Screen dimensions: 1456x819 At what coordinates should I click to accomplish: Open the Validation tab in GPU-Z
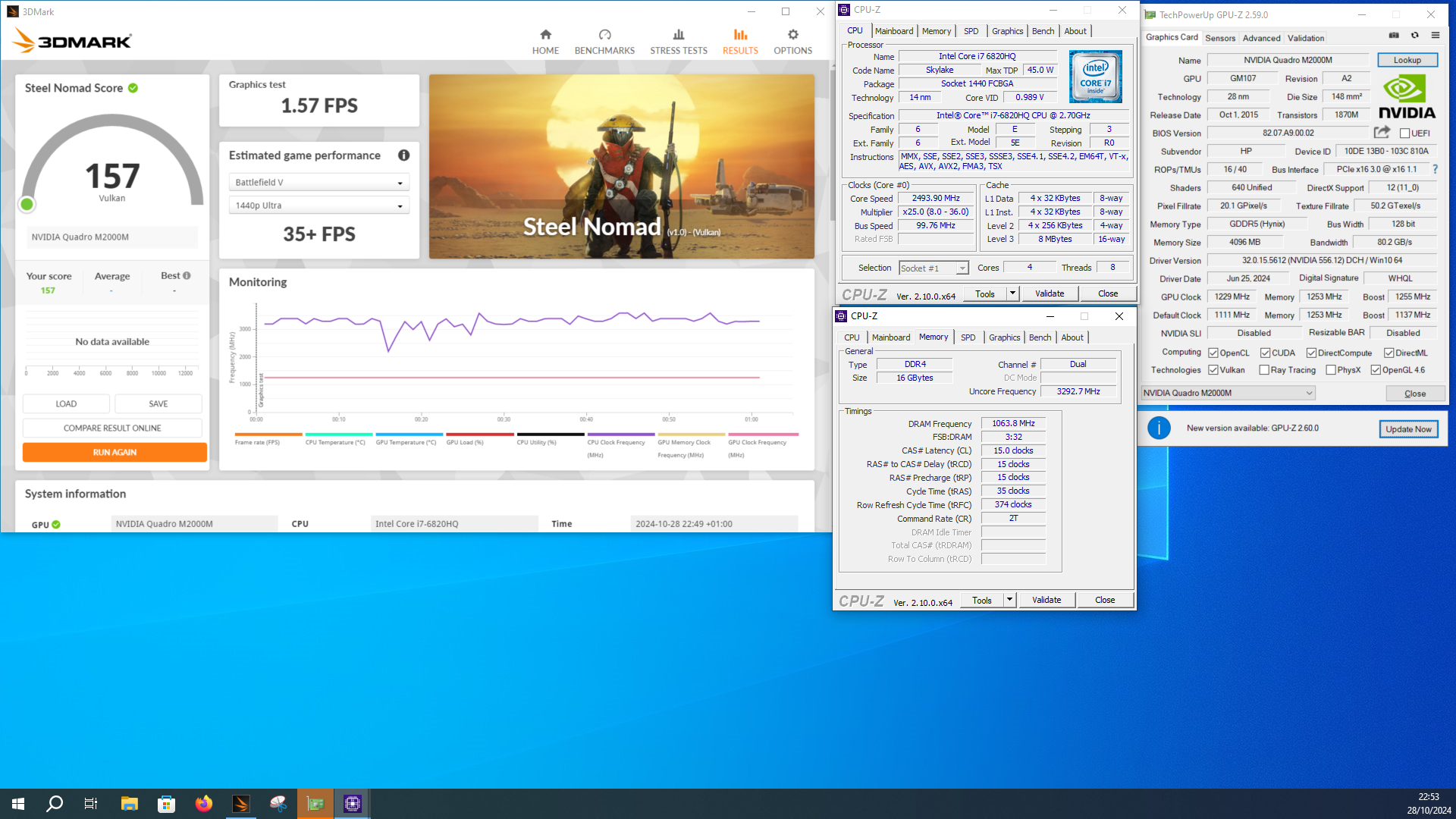point(1306,38)
